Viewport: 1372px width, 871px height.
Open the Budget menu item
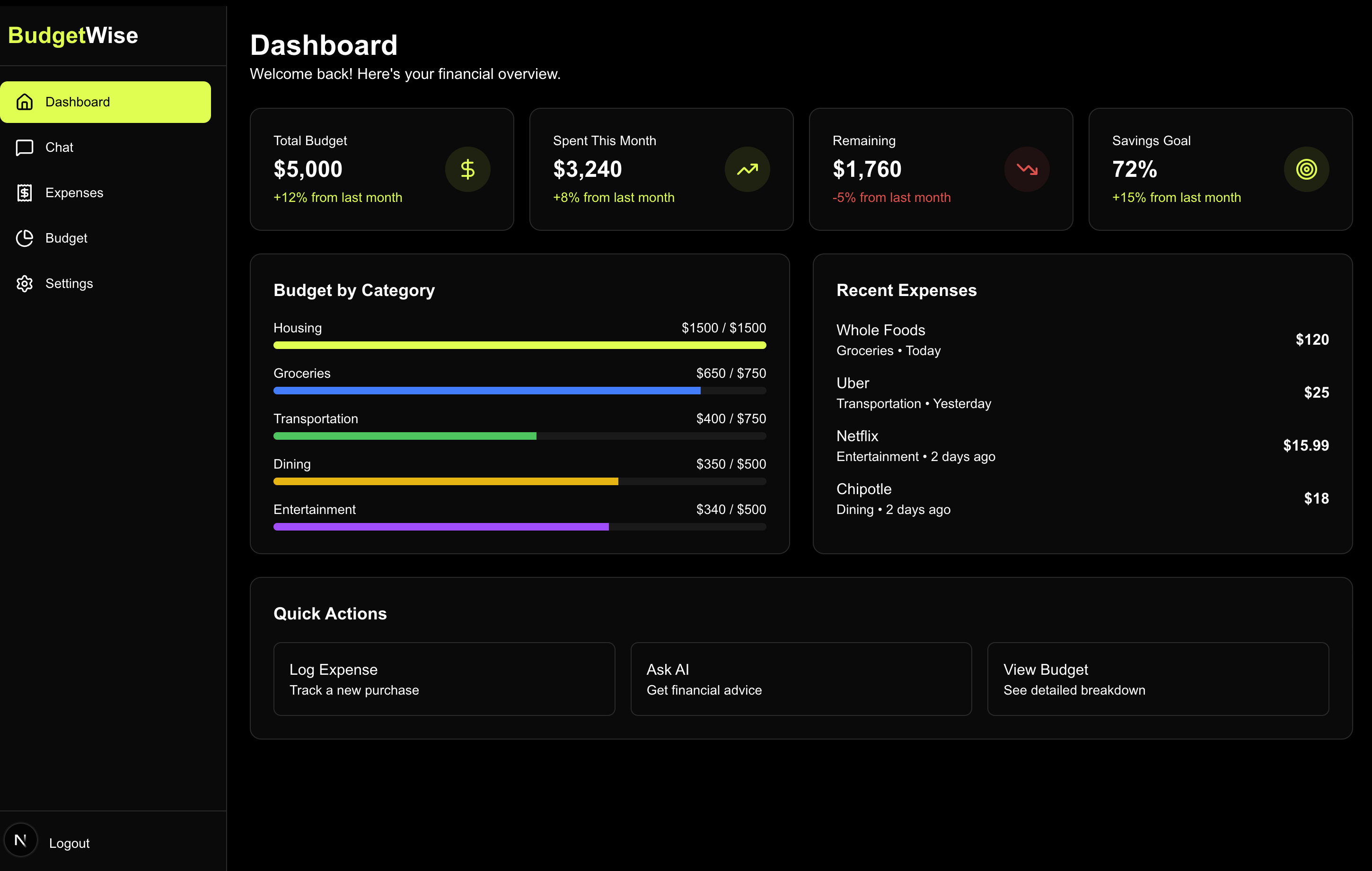coord(66,238)
